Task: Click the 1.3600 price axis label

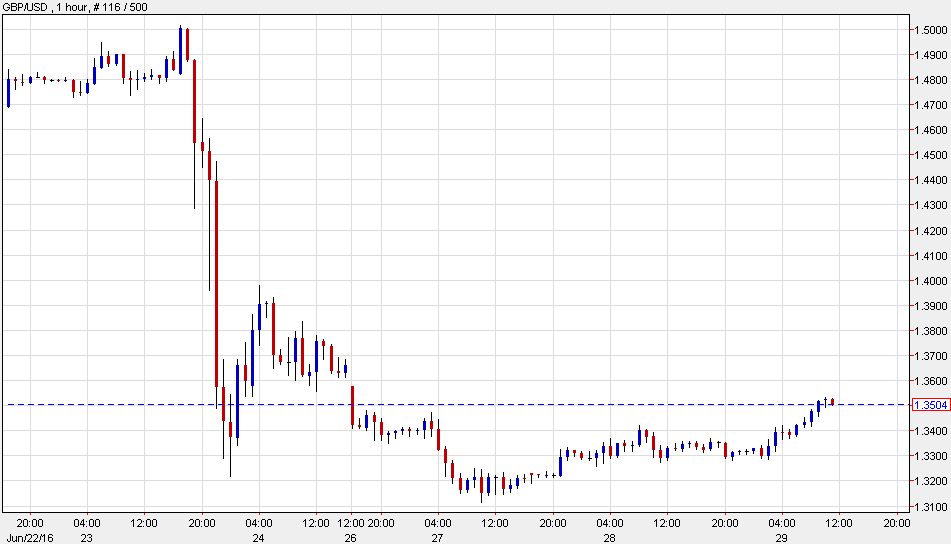Action: pyautogui.click(x=931, y=381)
